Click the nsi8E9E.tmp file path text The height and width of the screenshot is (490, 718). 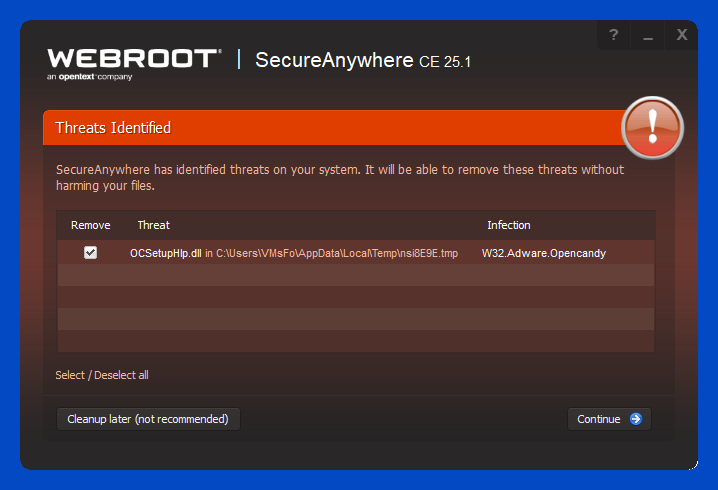tap(337, 253)
